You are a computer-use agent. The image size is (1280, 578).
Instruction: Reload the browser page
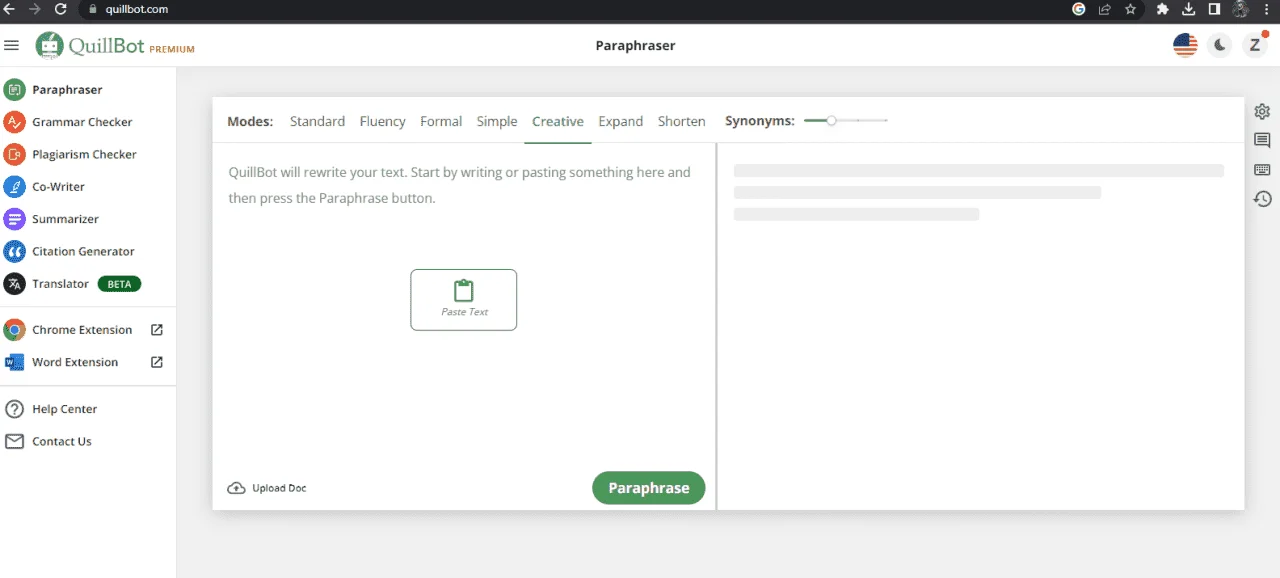click(x=61, y=9)
